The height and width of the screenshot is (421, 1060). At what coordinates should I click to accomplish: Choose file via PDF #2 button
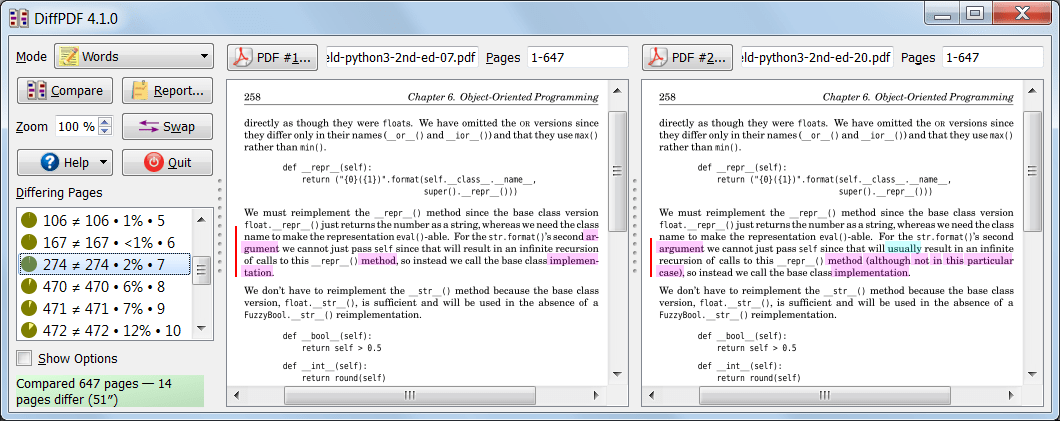click(688, 57)
